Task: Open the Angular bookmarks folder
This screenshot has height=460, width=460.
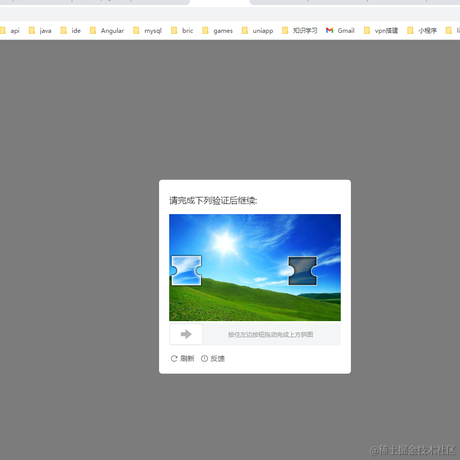Action: (107, 31)
